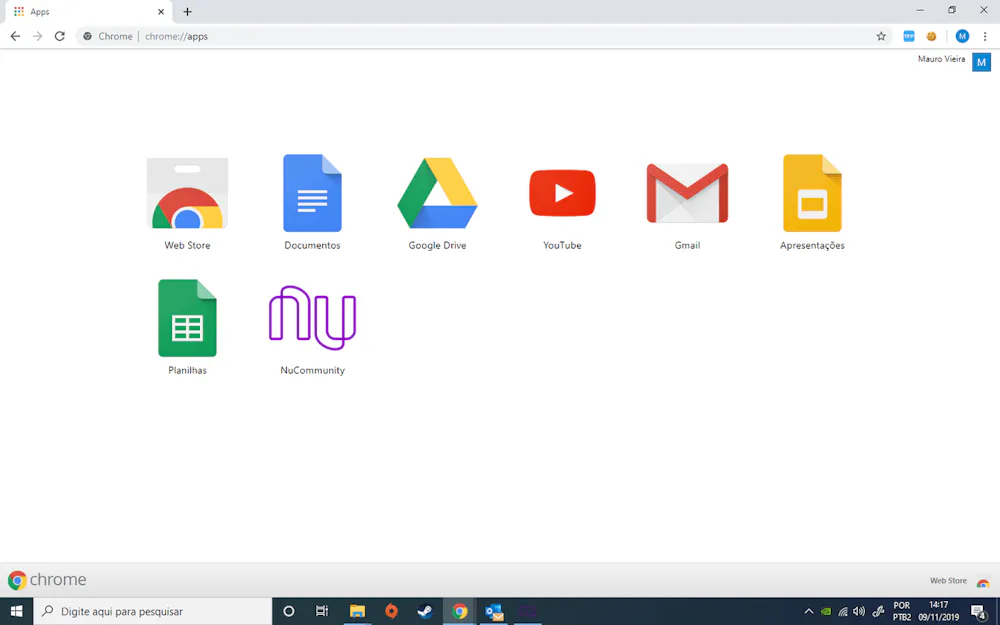This screenshot has height=625, width=1000.
Task: Open a new tab
Action: [x=187, y=12]
